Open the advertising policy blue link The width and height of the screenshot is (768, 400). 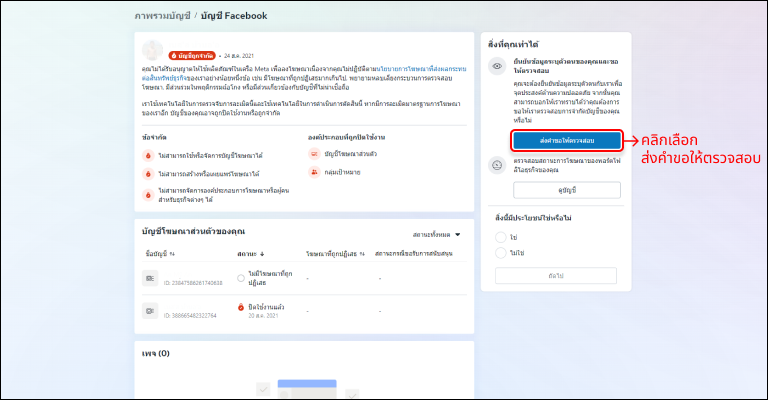pyautogui.click(x=304, y=73)
